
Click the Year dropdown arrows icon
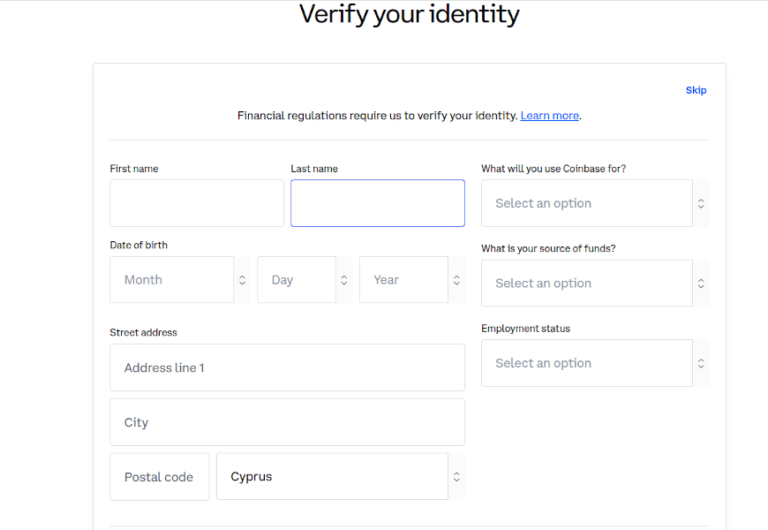click(456, 280)
